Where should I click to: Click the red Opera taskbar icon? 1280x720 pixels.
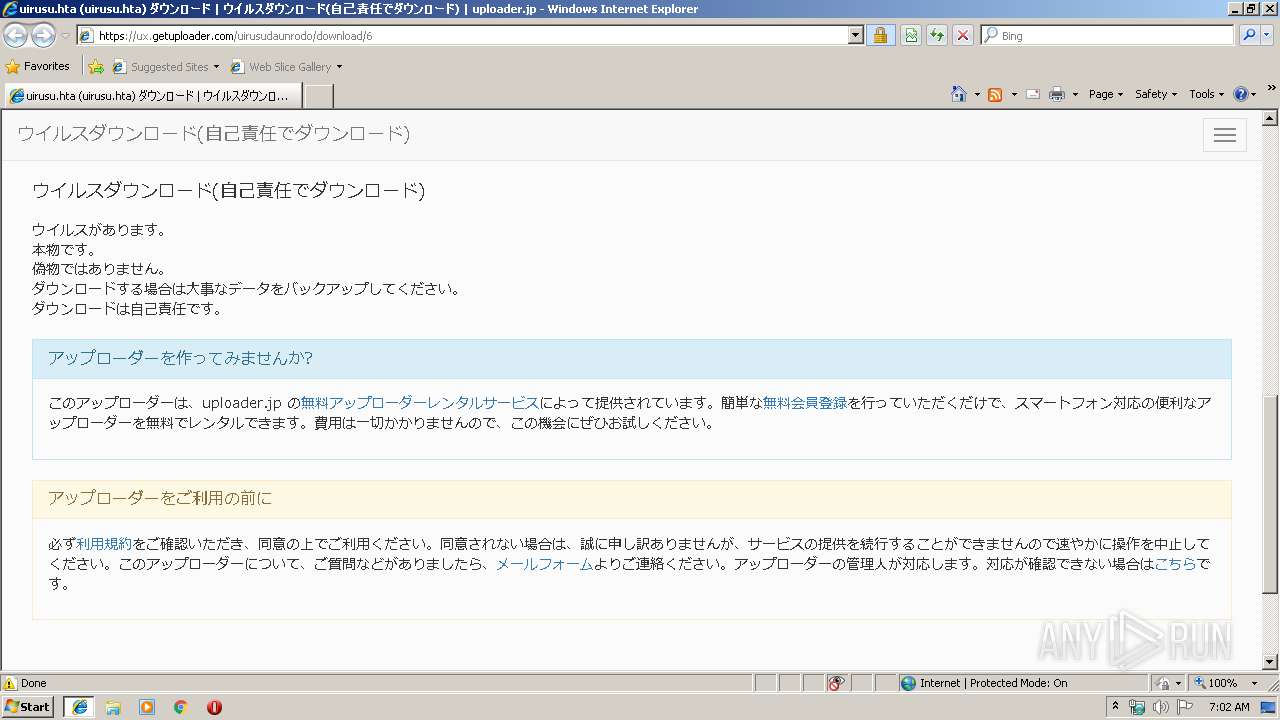tap(214, 707)
